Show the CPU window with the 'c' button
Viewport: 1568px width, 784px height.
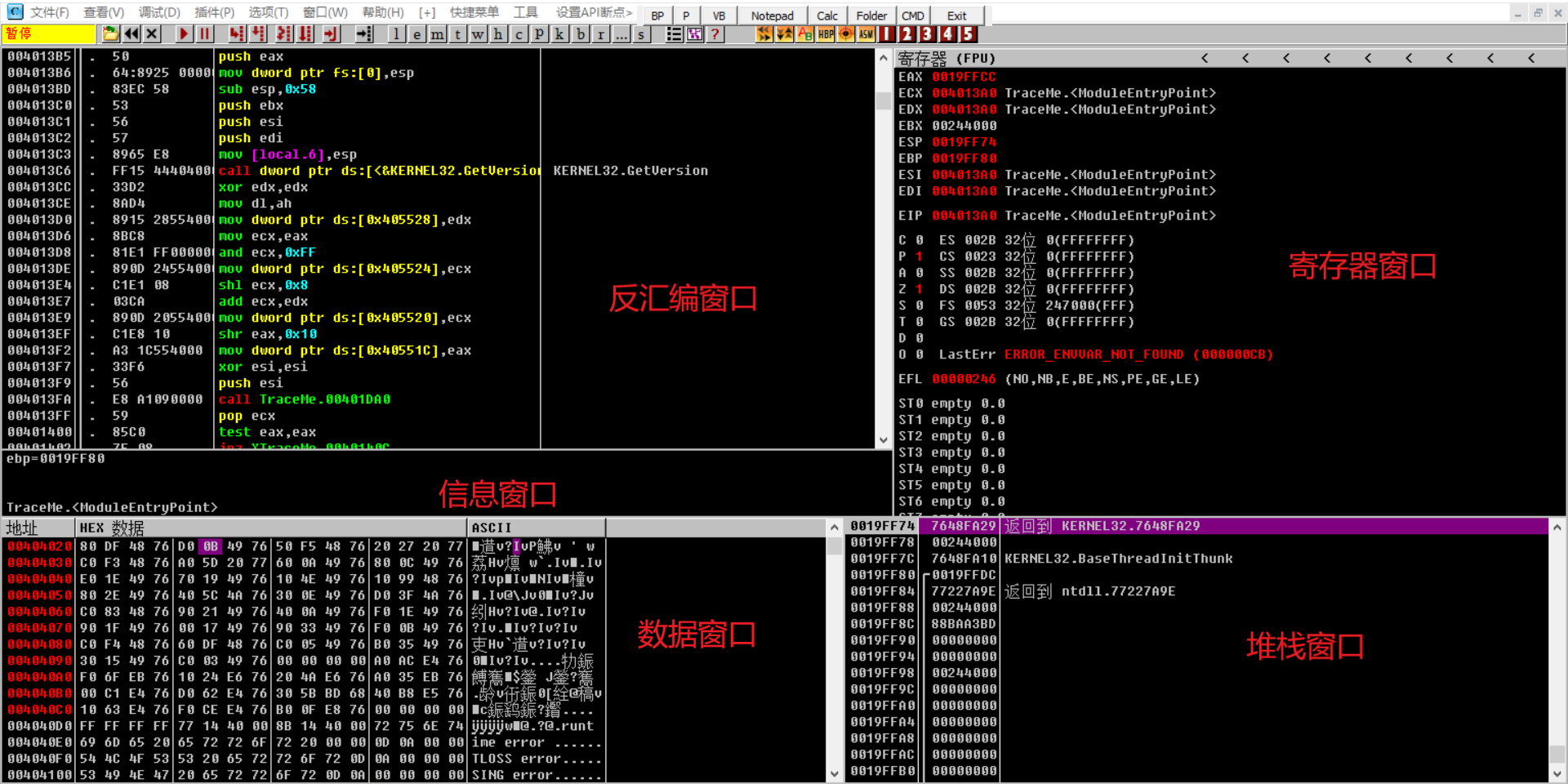point(519,33)
